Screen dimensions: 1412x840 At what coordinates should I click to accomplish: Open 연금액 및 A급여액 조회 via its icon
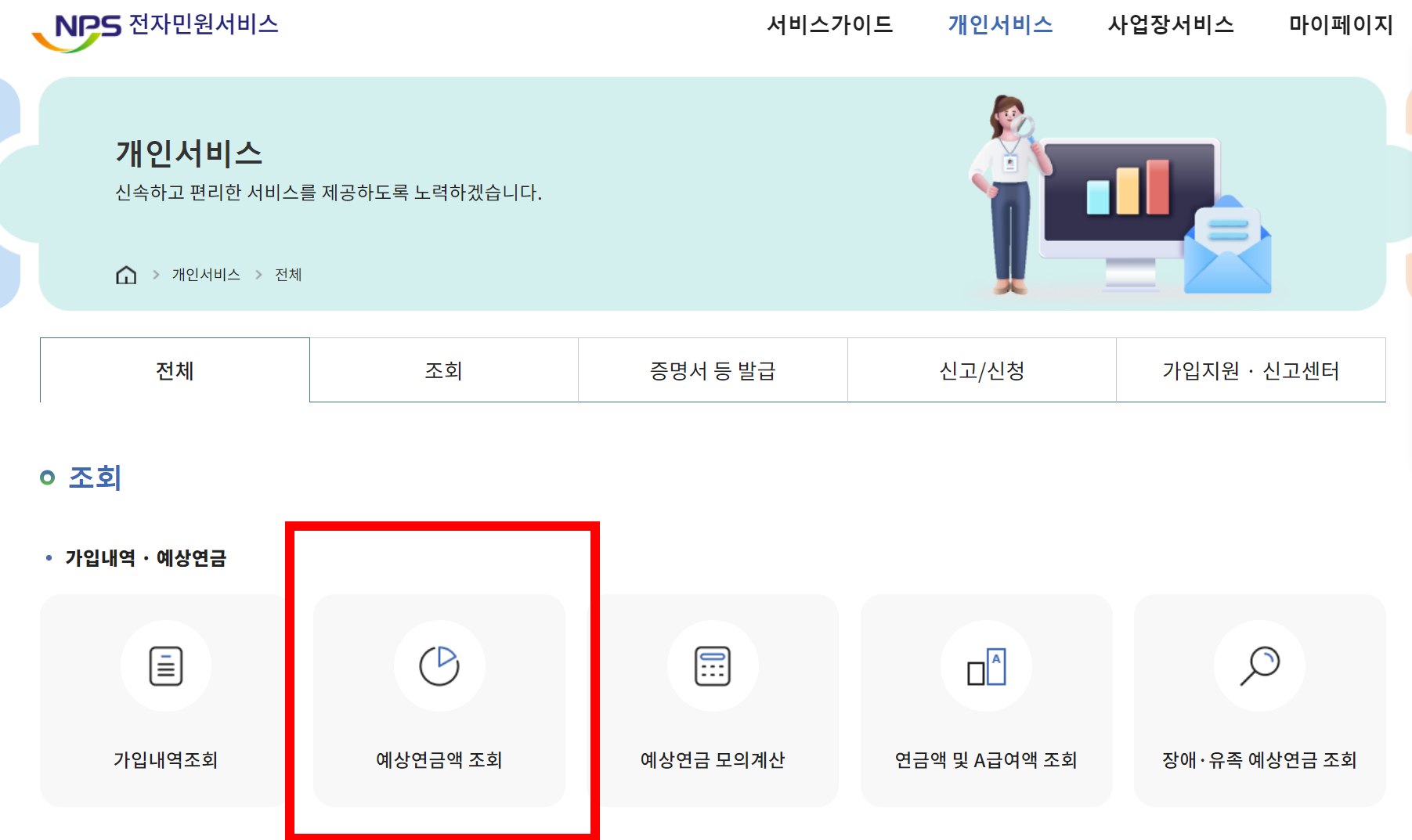point(986,666)
